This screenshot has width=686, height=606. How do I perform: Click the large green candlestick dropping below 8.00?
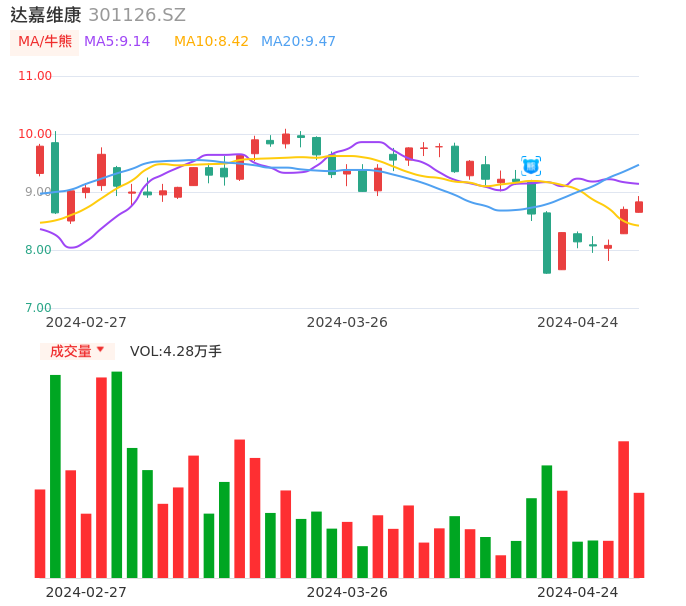point(547,243)
